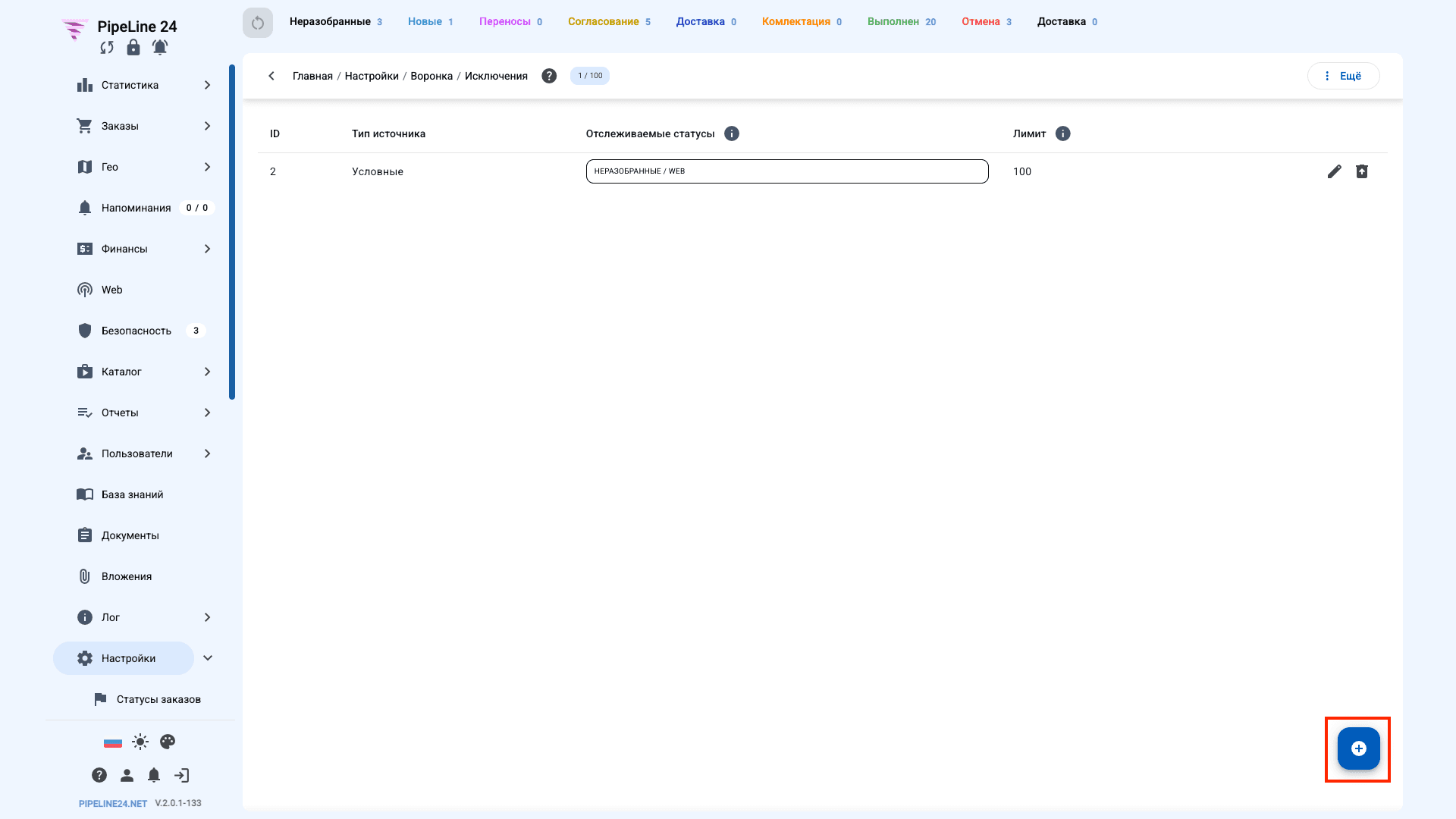This screenshot has height=819, width=1456.
Task: Click the refresh icon in the status bar
Action: (x=258, y=23)
